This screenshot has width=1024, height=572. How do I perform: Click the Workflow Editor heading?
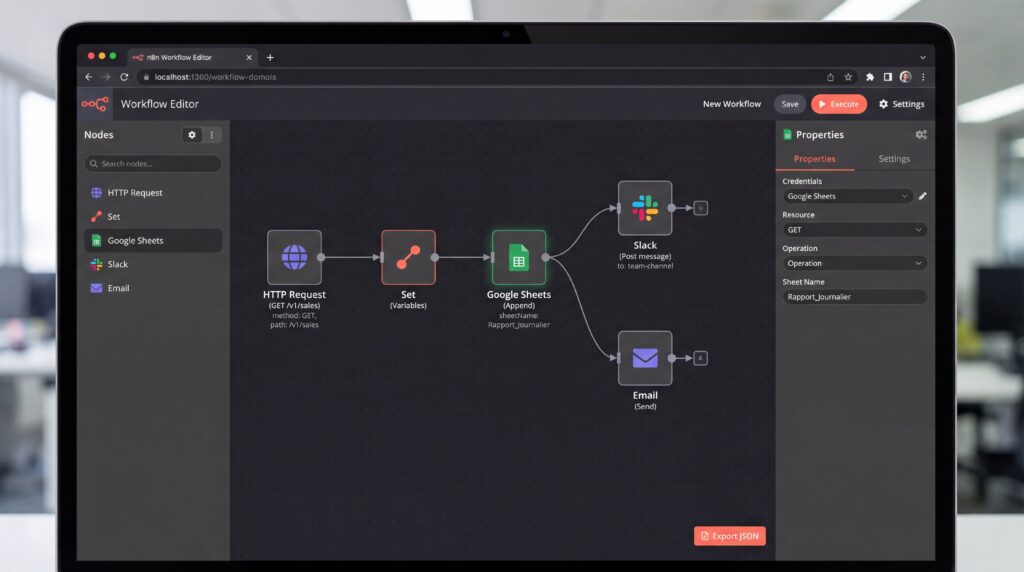click(159, 104)
